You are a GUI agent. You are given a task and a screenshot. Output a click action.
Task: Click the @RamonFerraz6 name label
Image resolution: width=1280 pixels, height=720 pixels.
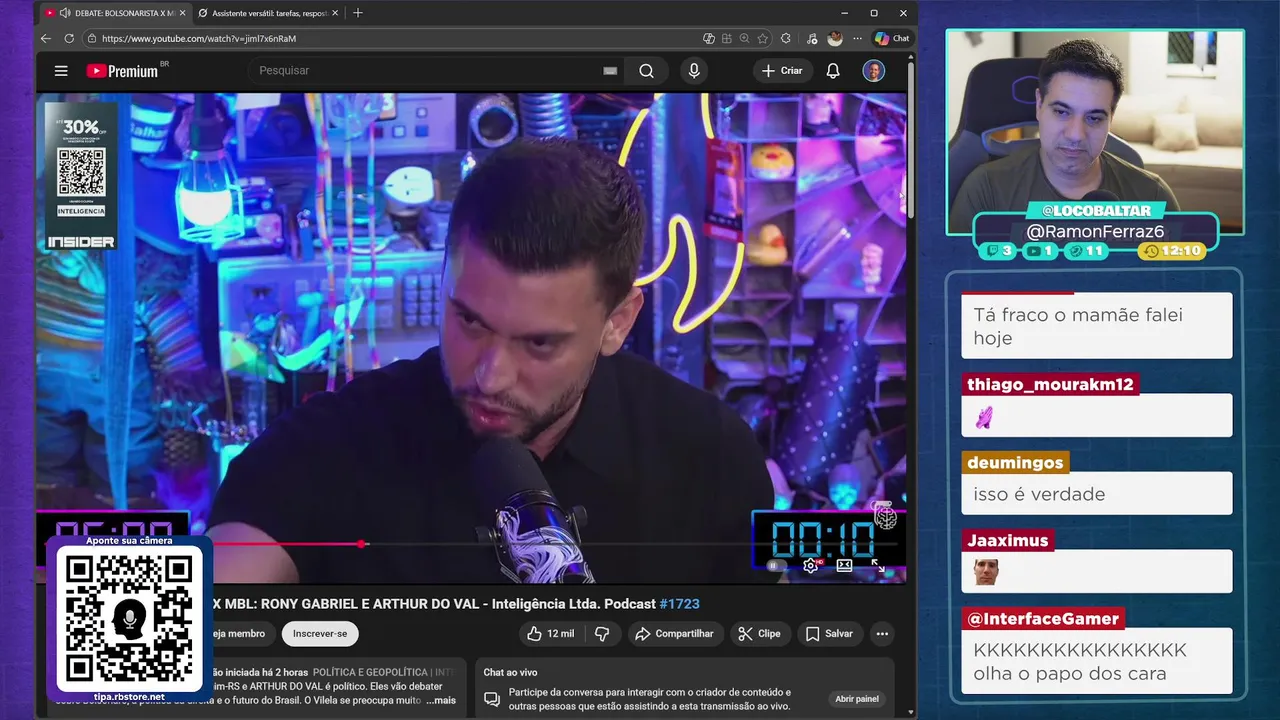[x=1095, y=231]
